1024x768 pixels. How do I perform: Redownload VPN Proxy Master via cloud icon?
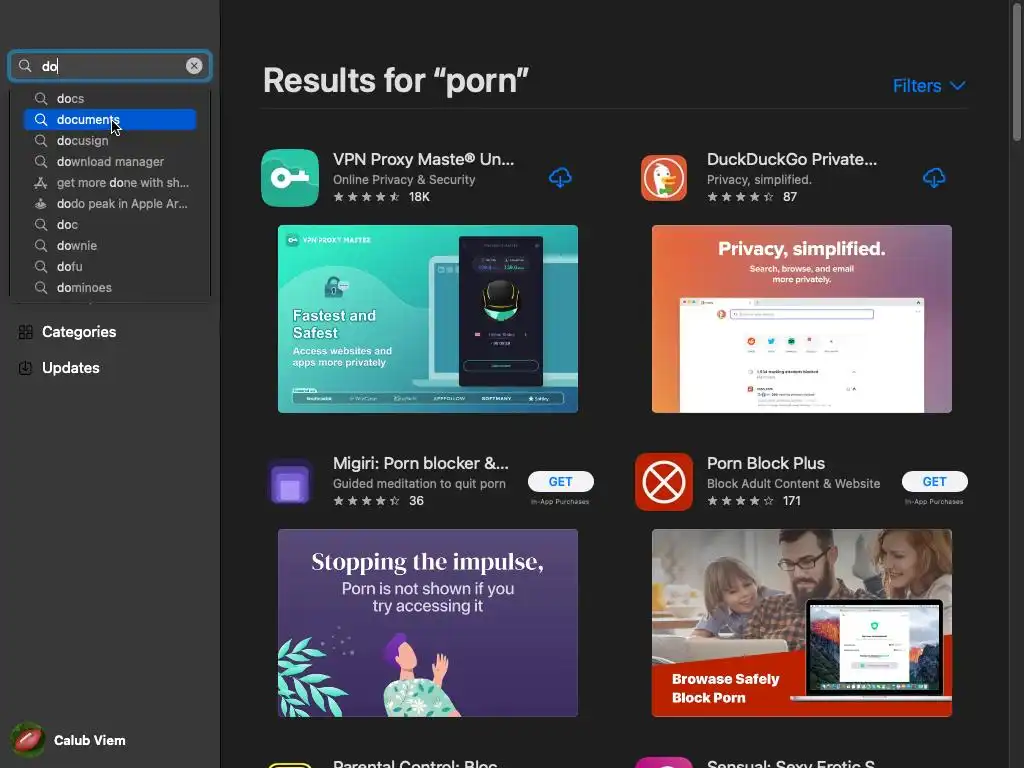point(560,178)
